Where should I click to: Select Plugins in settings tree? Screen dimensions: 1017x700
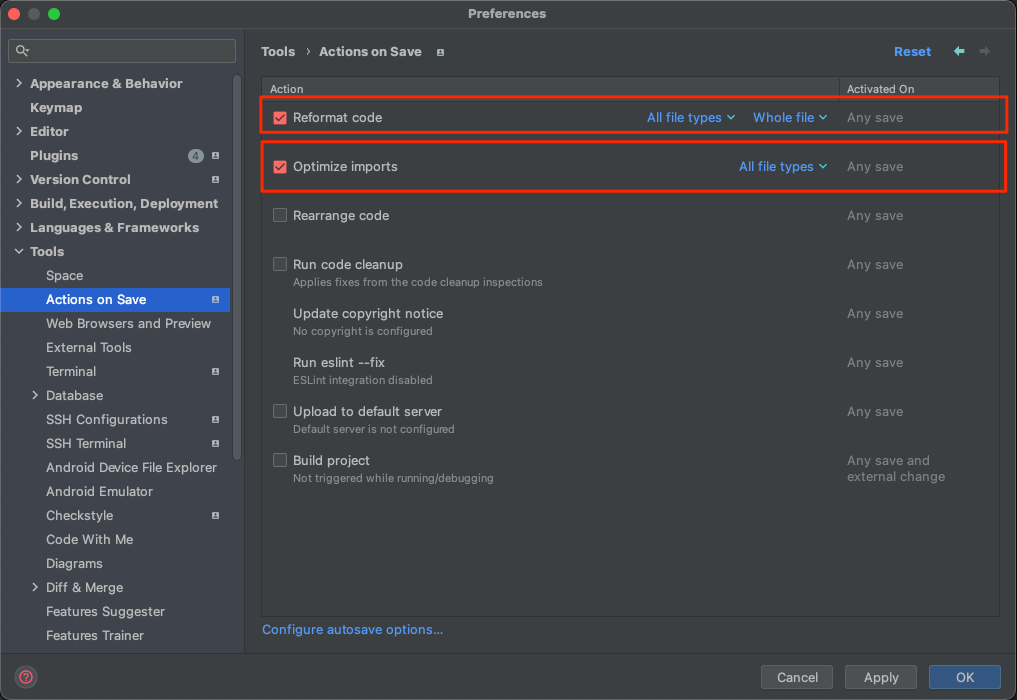pos(54,156)
